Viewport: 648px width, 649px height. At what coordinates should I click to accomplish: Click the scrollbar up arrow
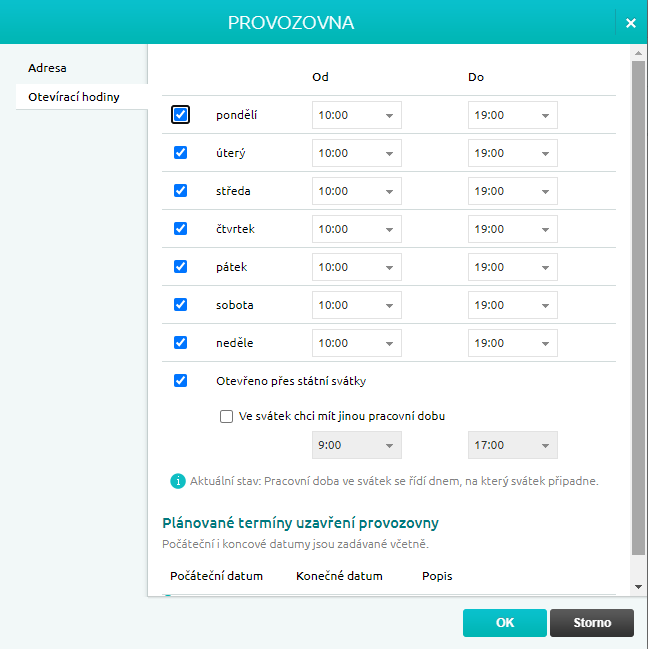pos(639,53)
